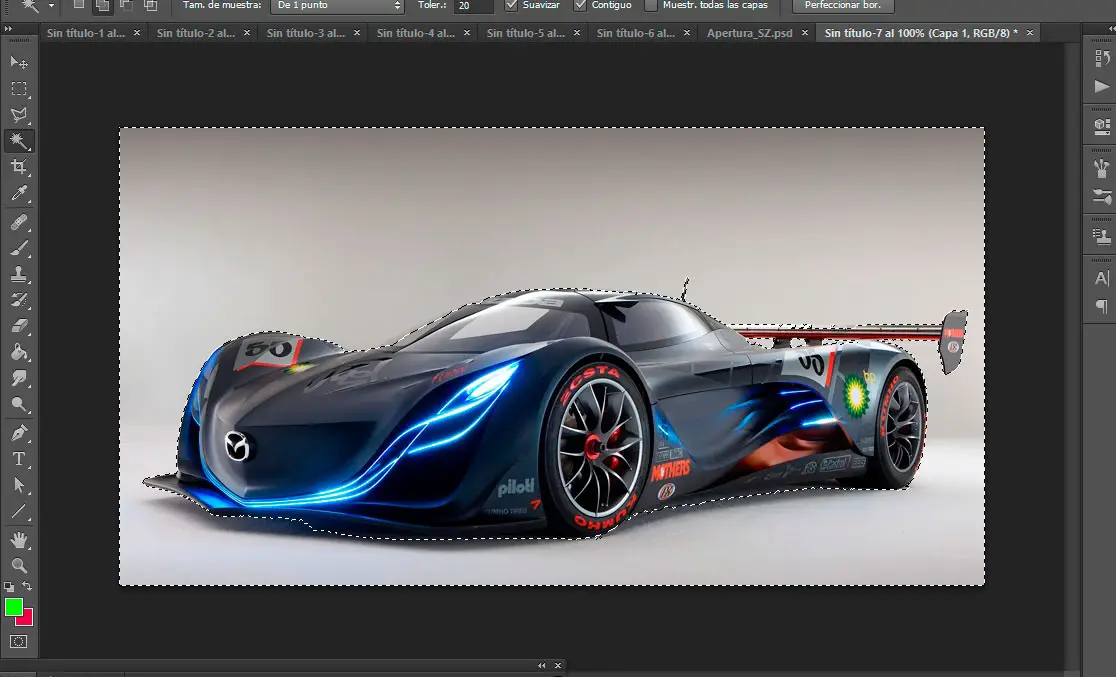This screenshot has width=1116, height=677.
Task: Open the Magic Wand tool preset picker arrow
Action: [x=51, y=6]
